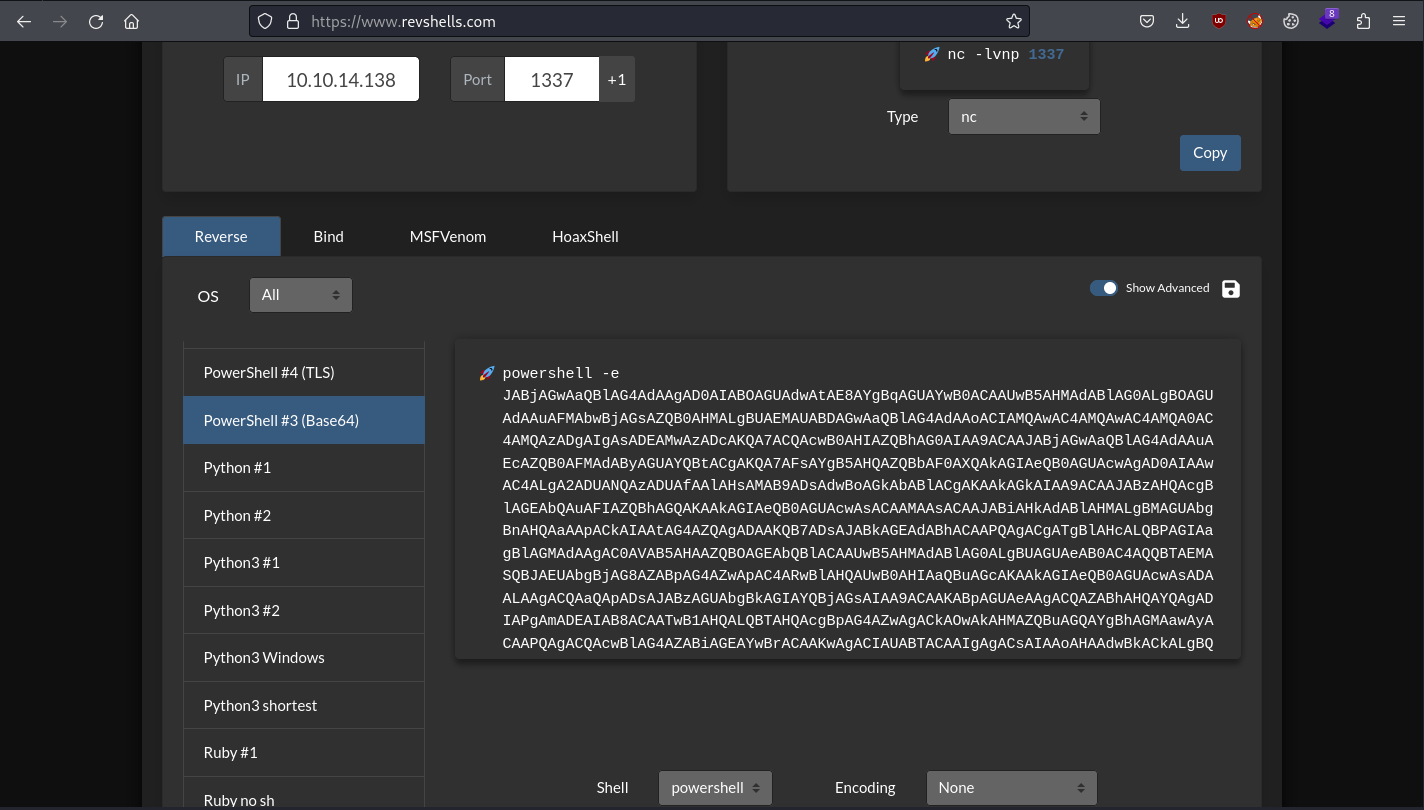The width and height of the screenshot is (1424, 810).
Task: Click the Port number input field
Action: coord(552,79)
